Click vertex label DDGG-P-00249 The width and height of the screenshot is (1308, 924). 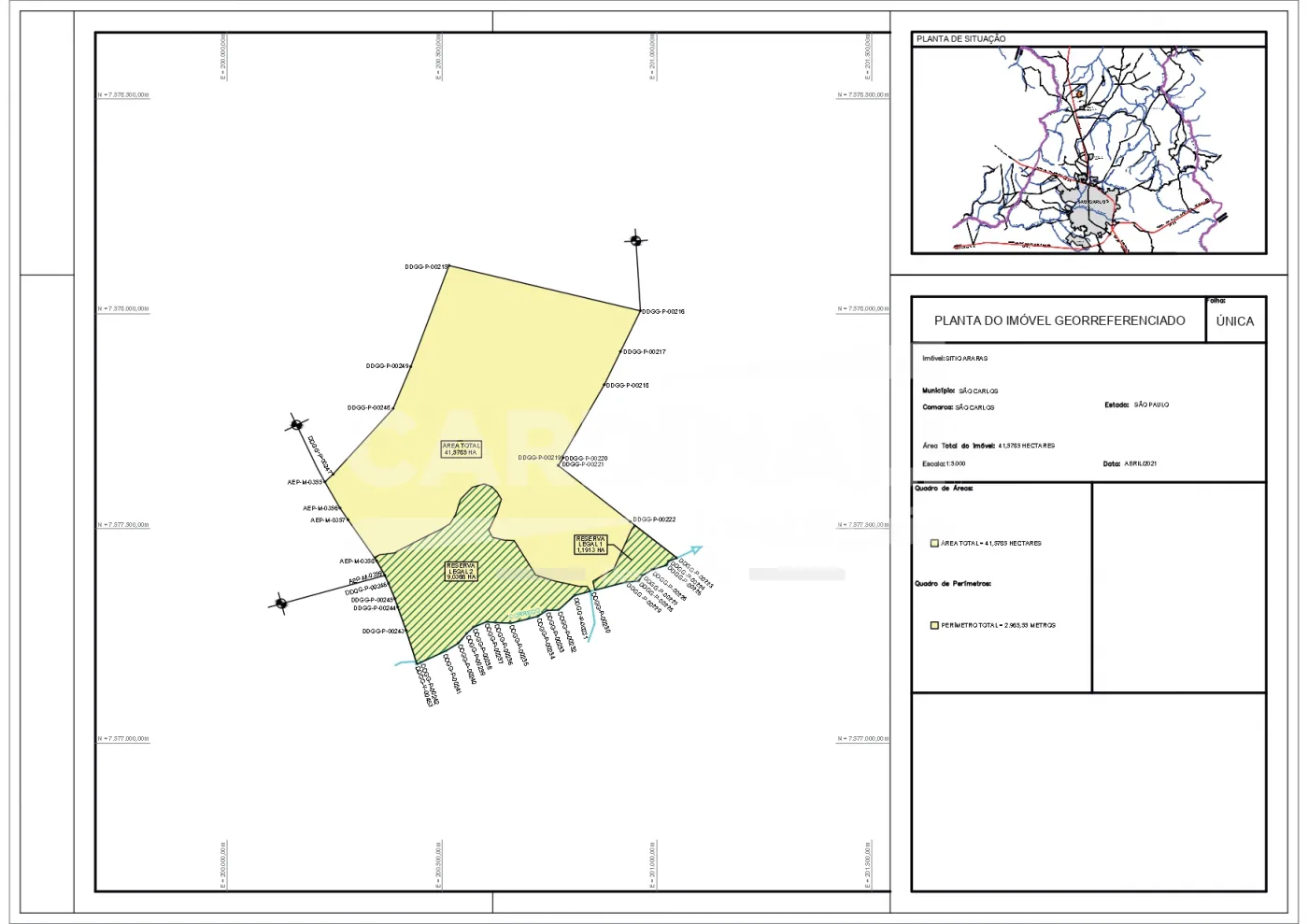(x=388, y=366)
